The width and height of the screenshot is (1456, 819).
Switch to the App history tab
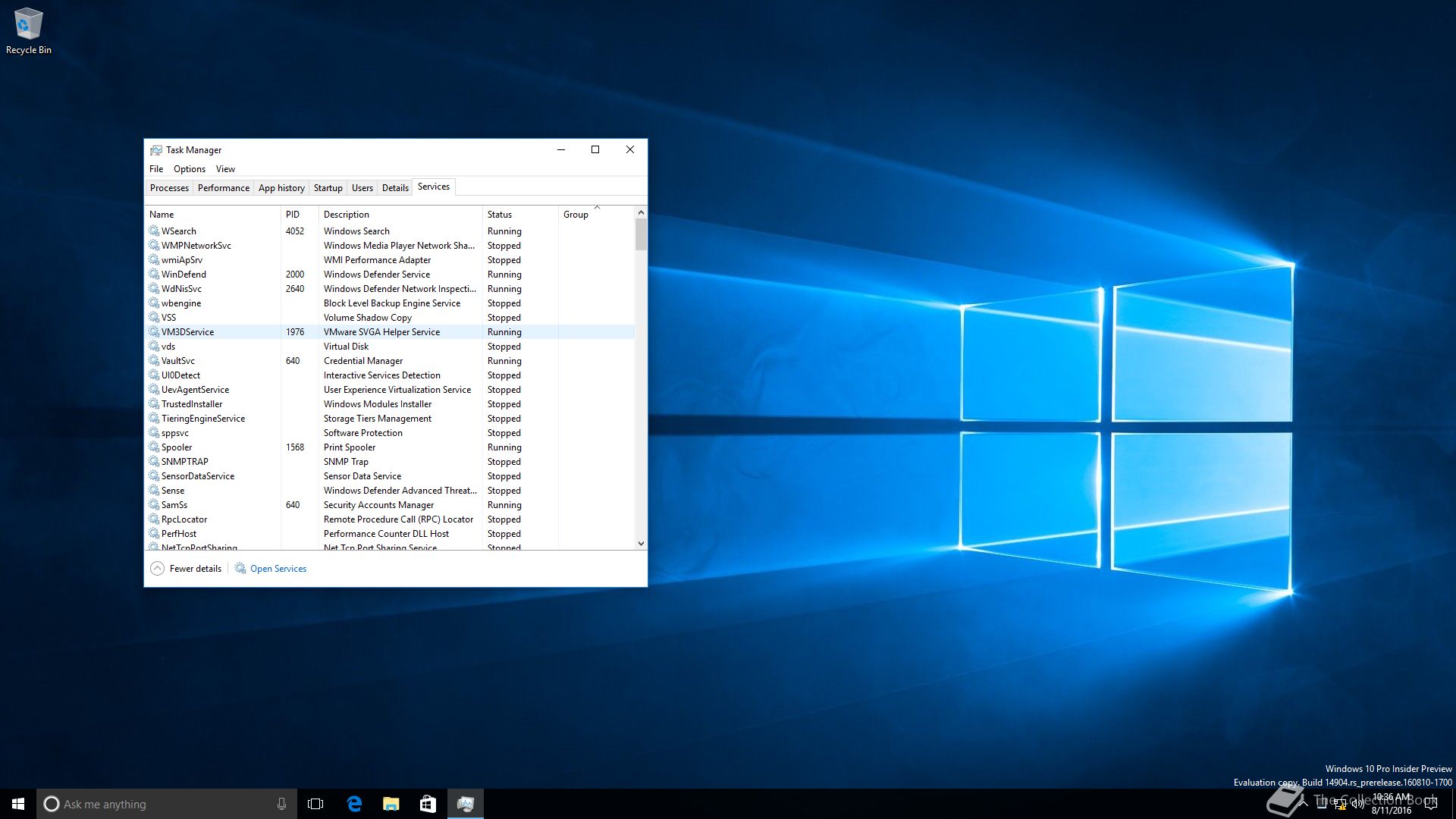(281, 188)
